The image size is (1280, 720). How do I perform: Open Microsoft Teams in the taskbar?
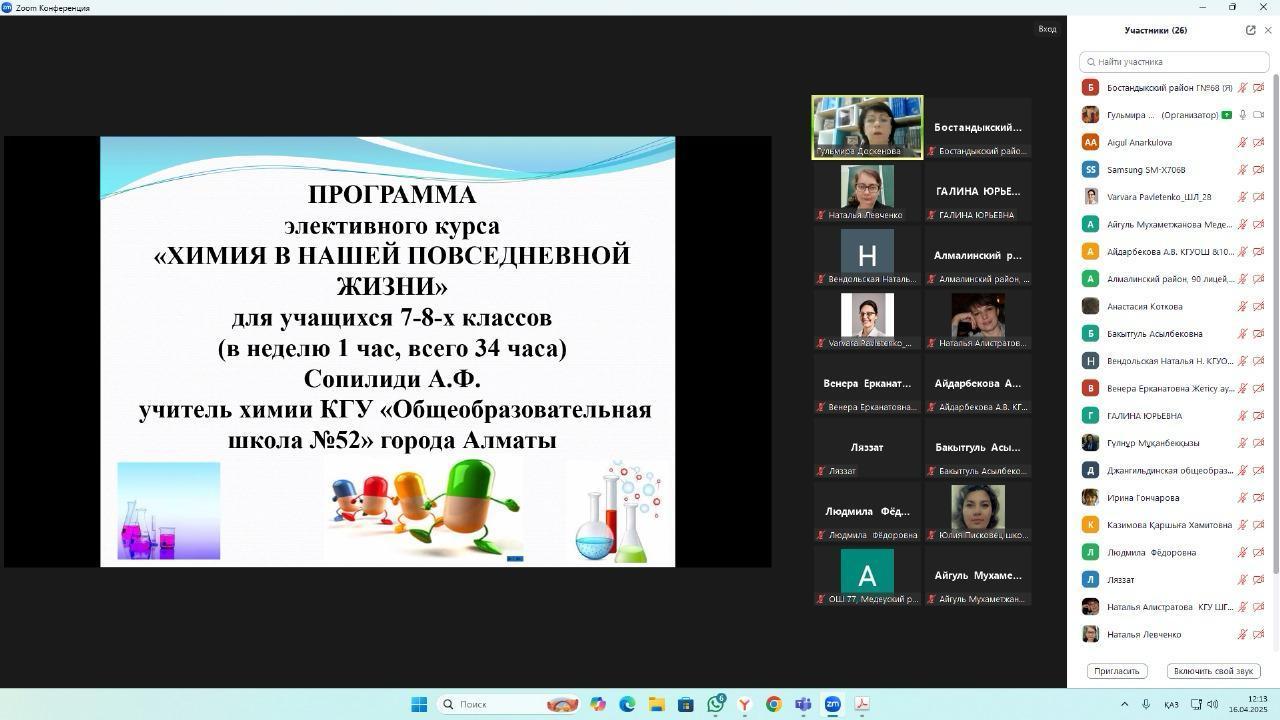click(803, 704)
